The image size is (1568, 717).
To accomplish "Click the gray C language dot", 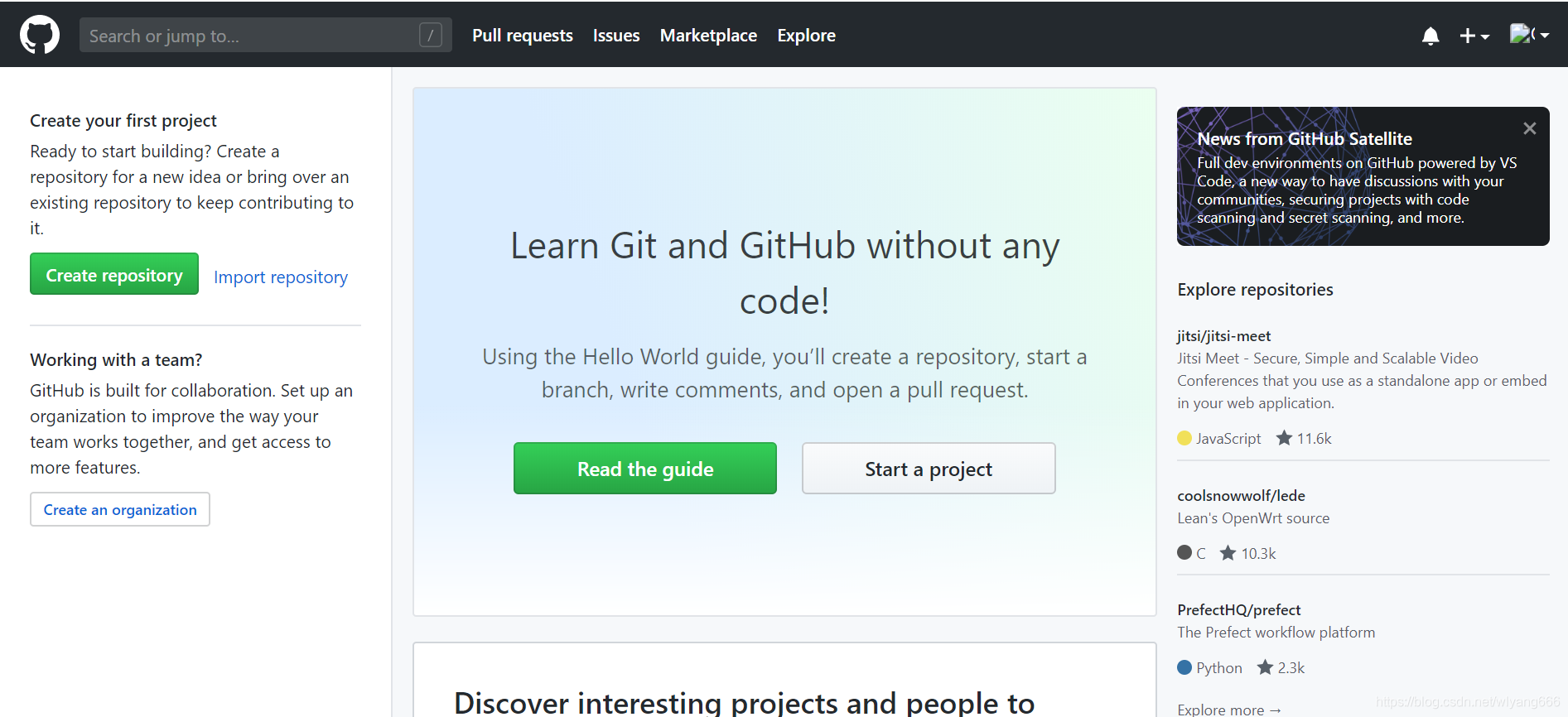I will point(1184,552).
